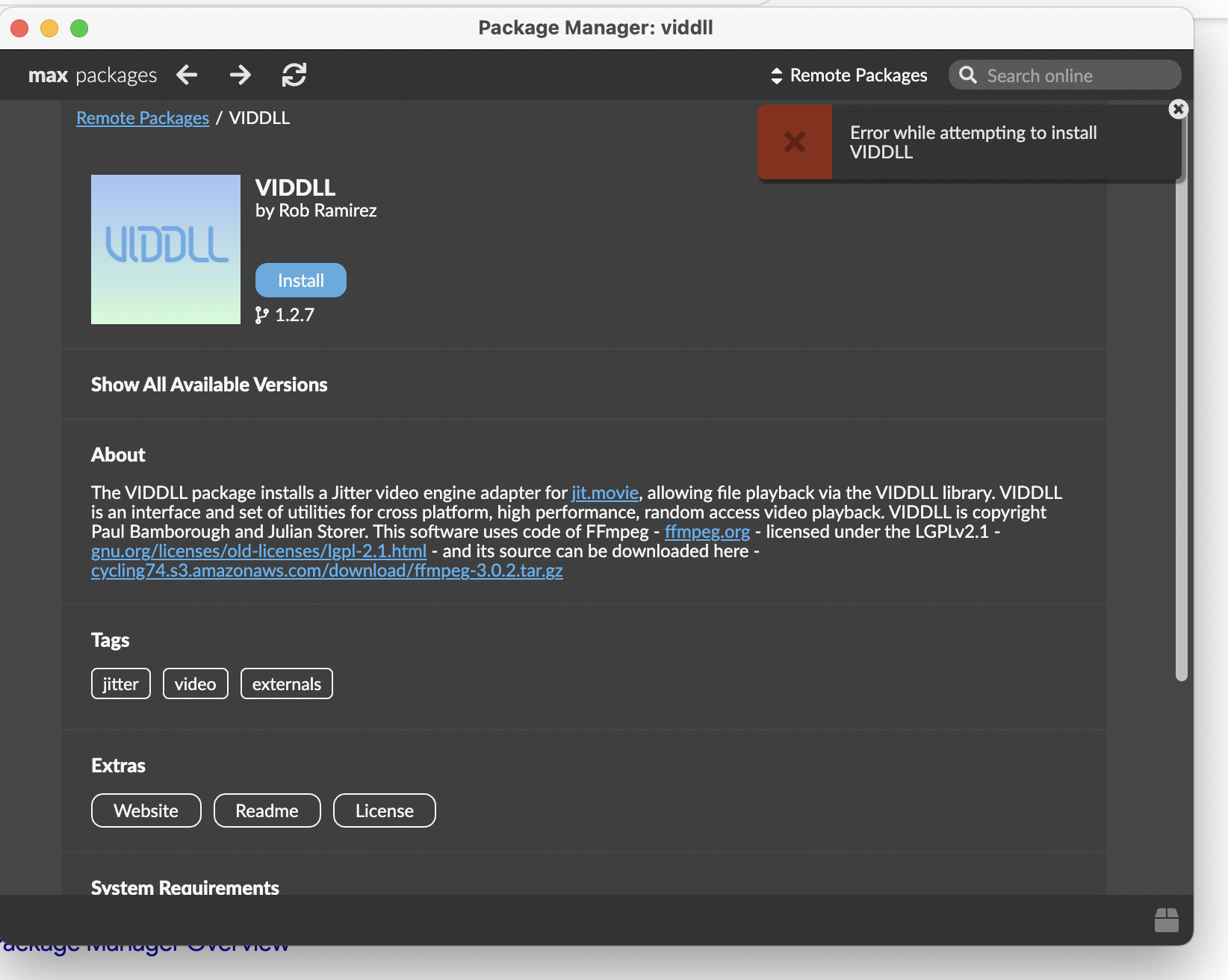Click the max packages home logo
1228x980 pixels.
pos(93,75)
